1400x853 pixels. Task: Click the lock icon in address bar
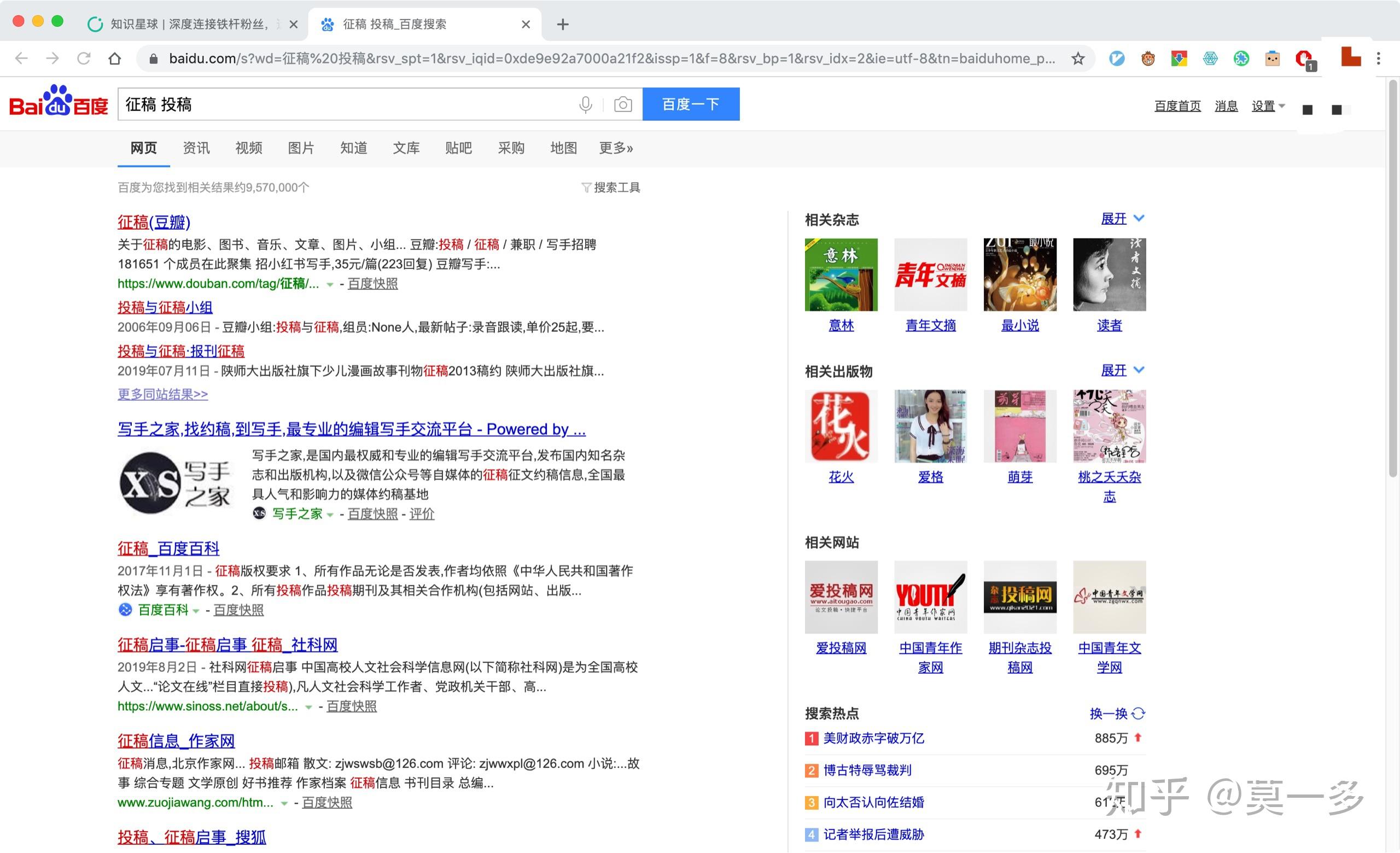point(153,59)
